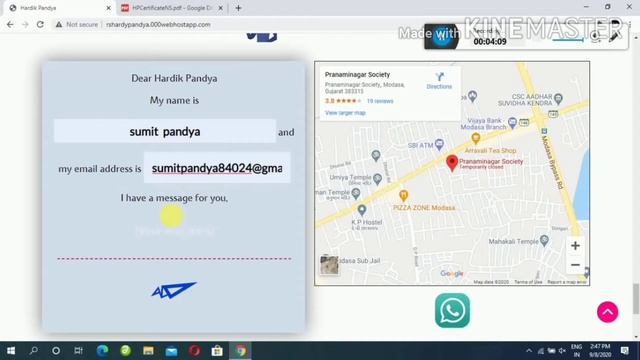The height and width of the screenshot is (360, 640).
Task: Click the Mahakali Temple map marker
Action: pyautogui.click(x=544, y=240)
